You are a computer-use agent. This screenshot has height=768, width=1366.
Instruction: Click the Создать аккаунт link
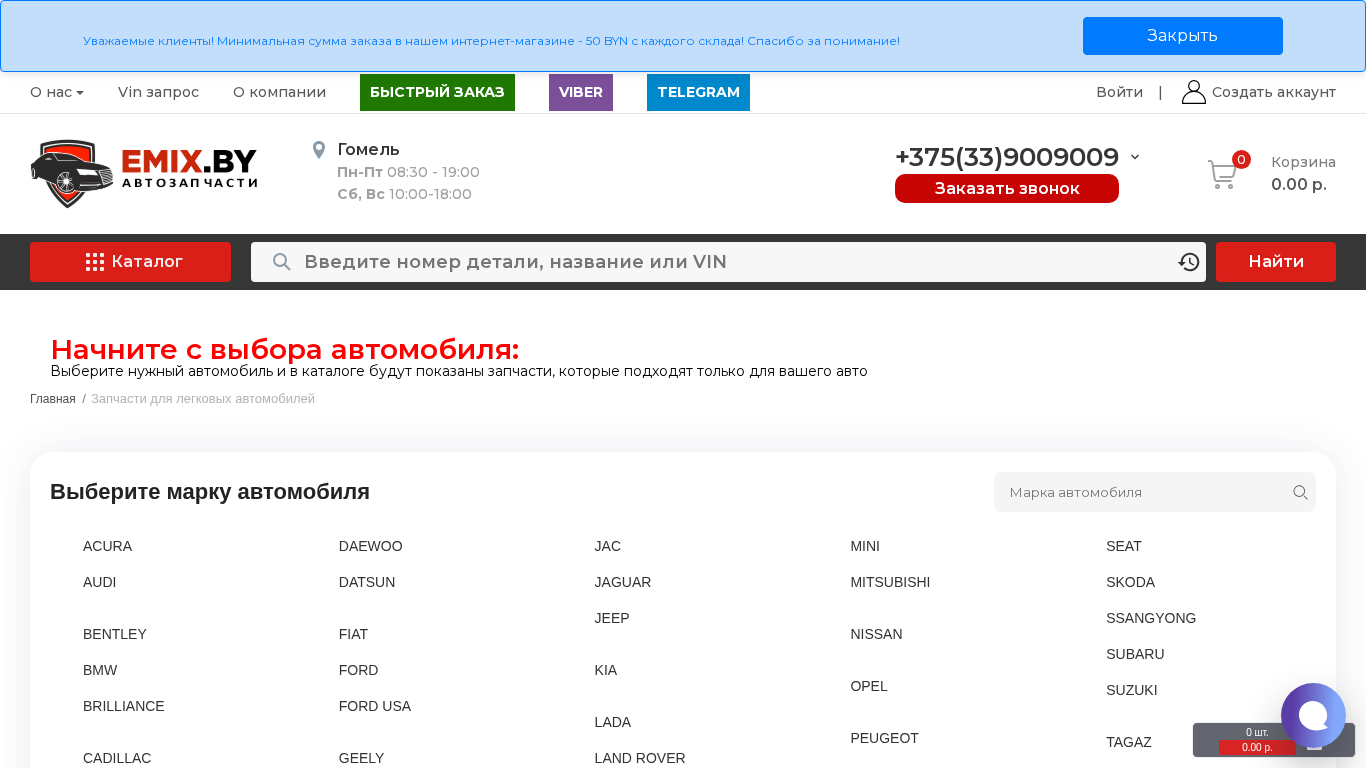(1274, 92)
